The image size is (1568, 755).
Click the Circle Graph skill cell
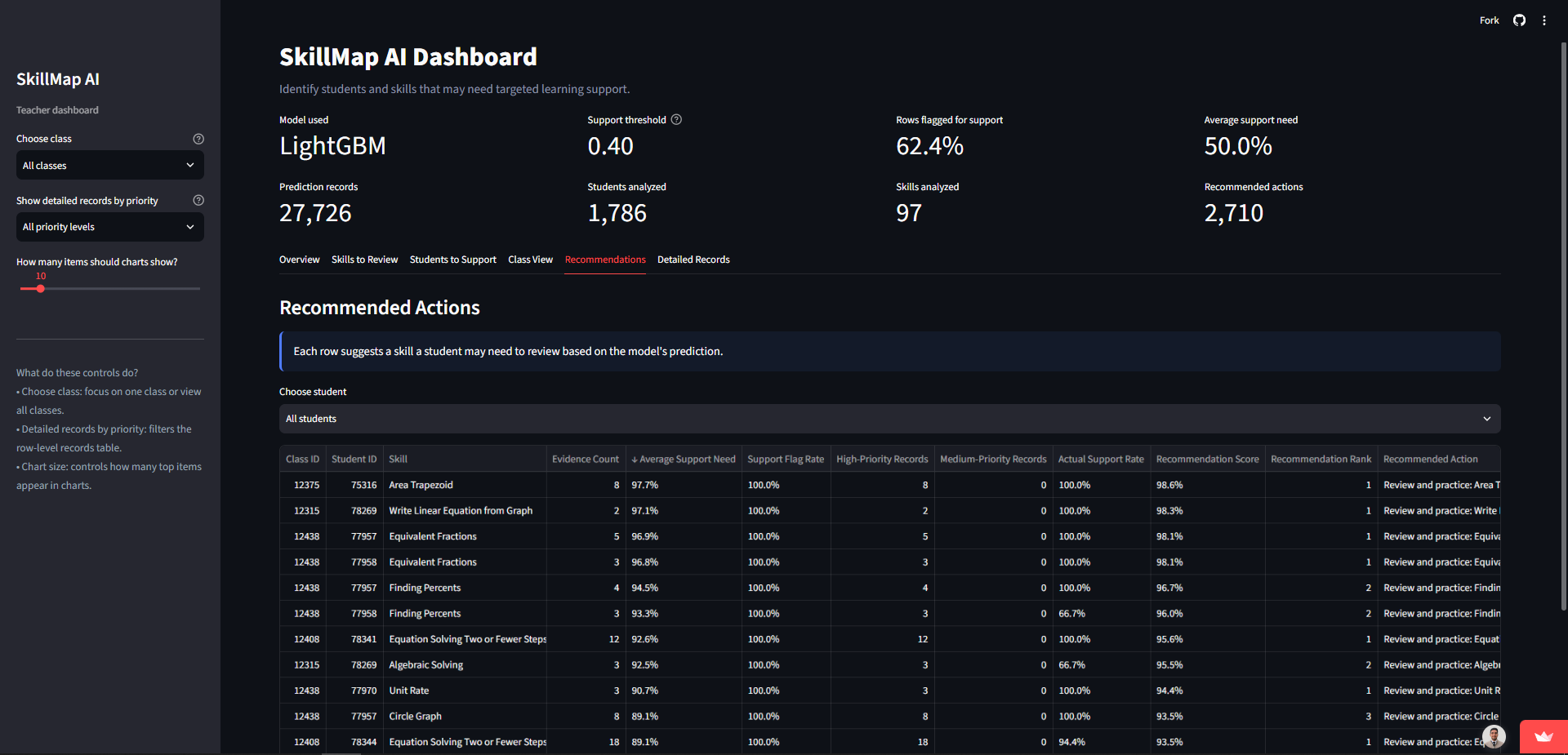464,716
